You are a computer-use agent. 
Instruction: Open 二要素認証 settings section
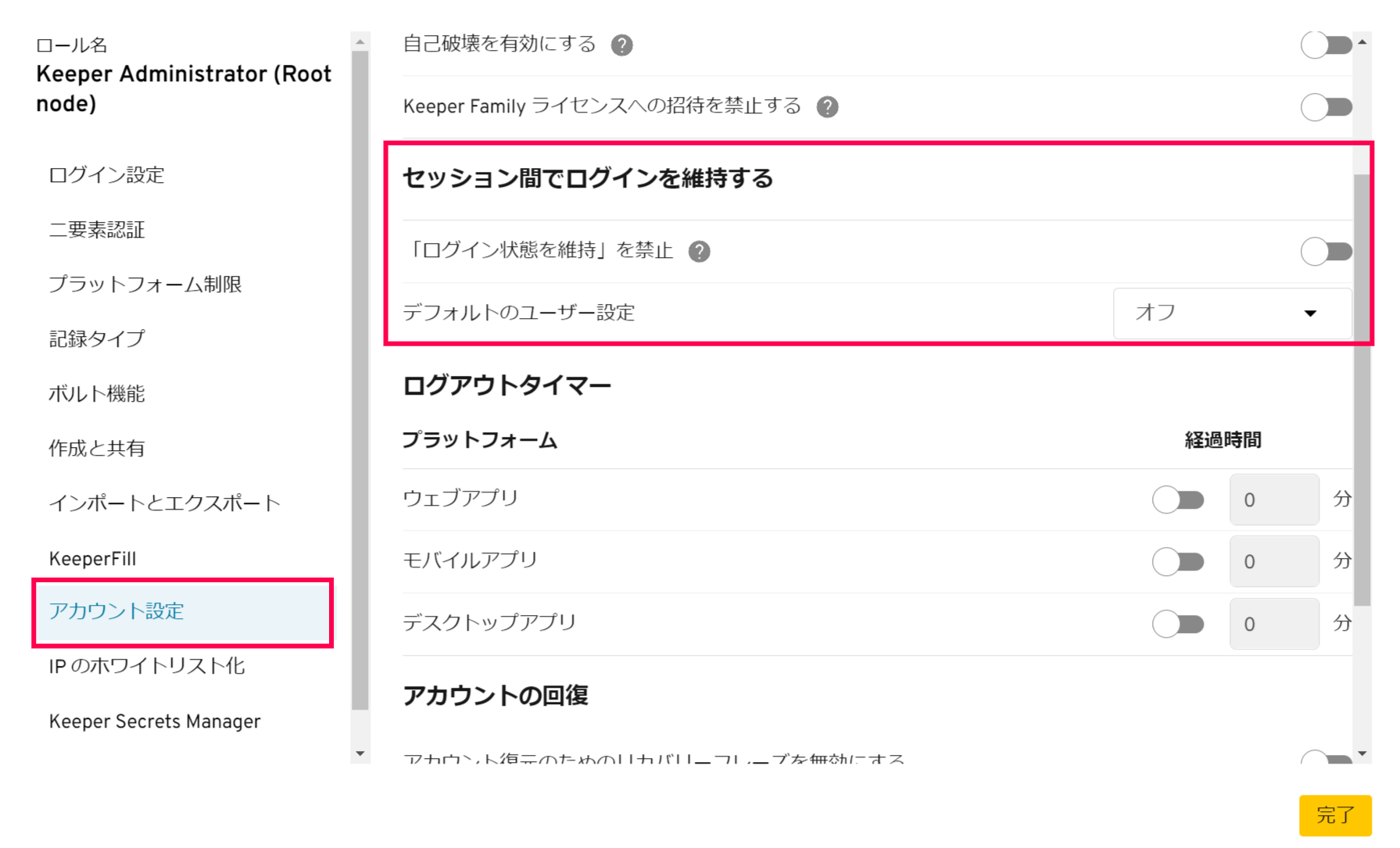[x=97, y=230]
